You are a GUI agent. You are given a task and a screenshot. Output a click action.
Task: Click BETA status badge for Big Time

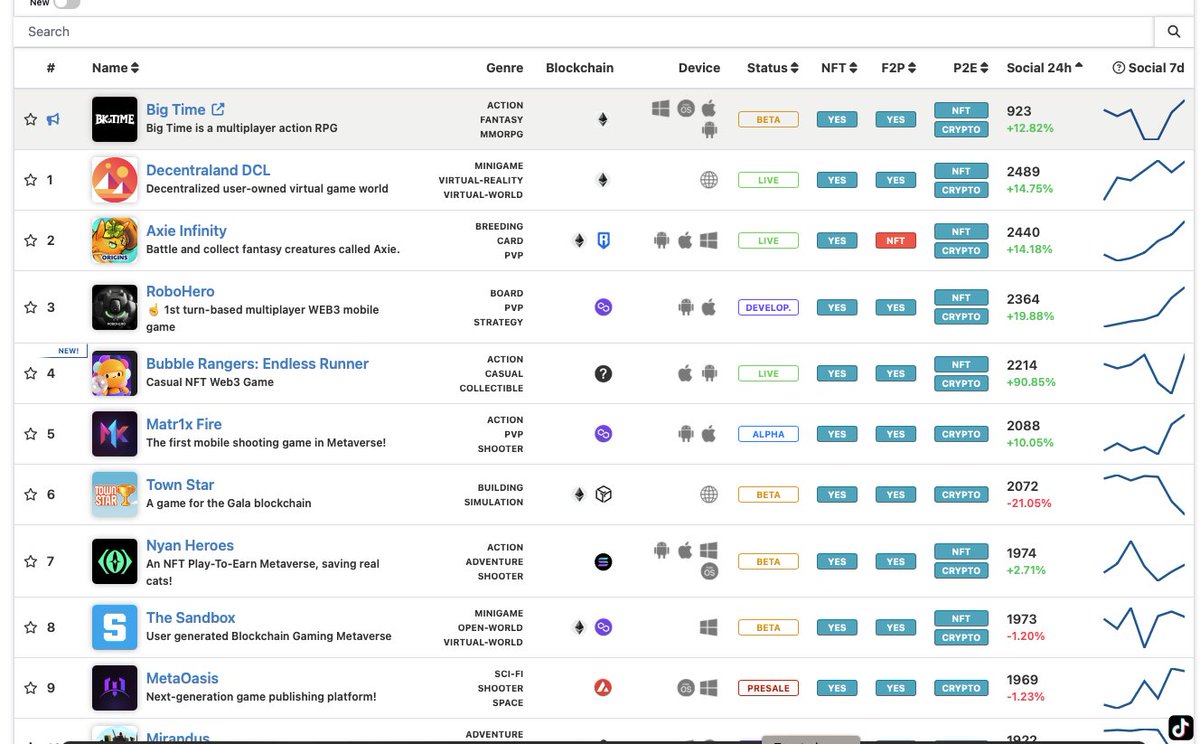pyautogui.click(x=768, y=119)
